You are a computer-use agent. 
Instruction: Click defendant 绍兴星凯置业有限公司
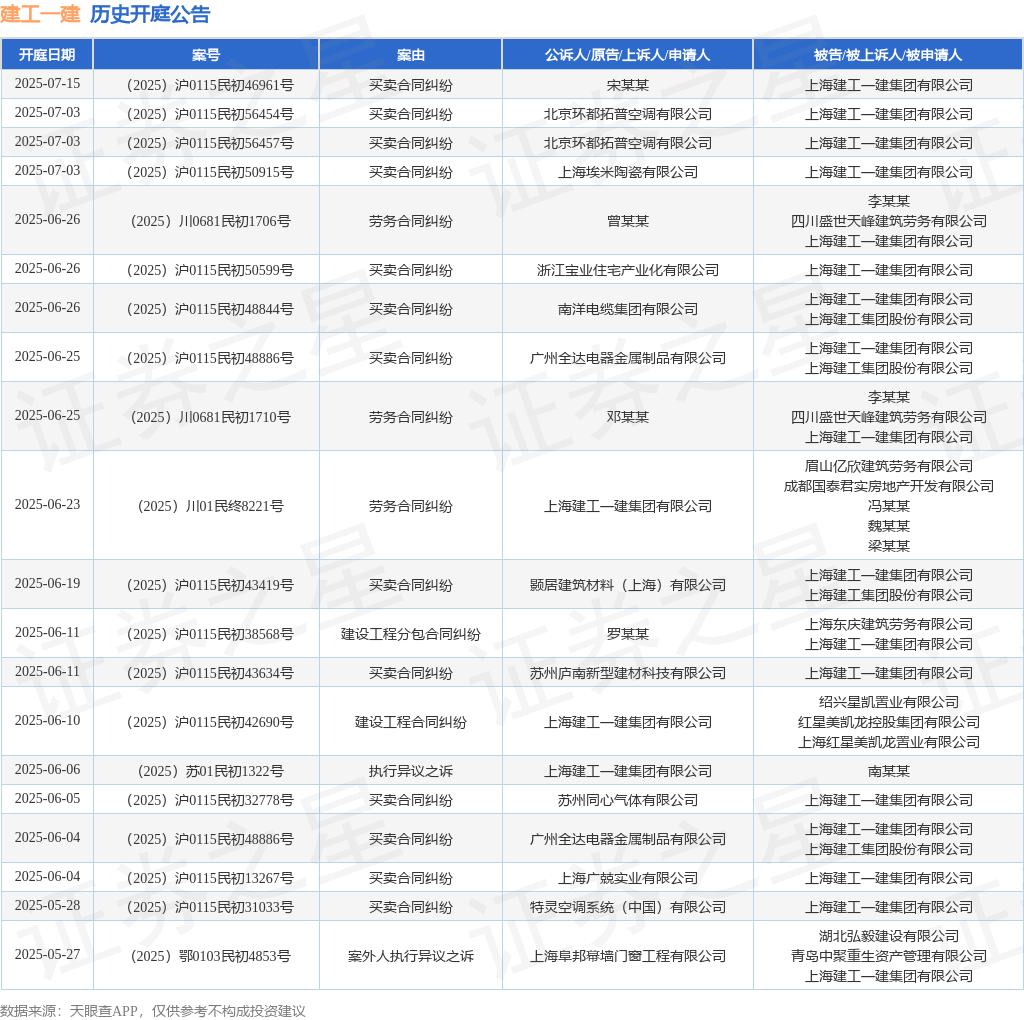point(888,702)
